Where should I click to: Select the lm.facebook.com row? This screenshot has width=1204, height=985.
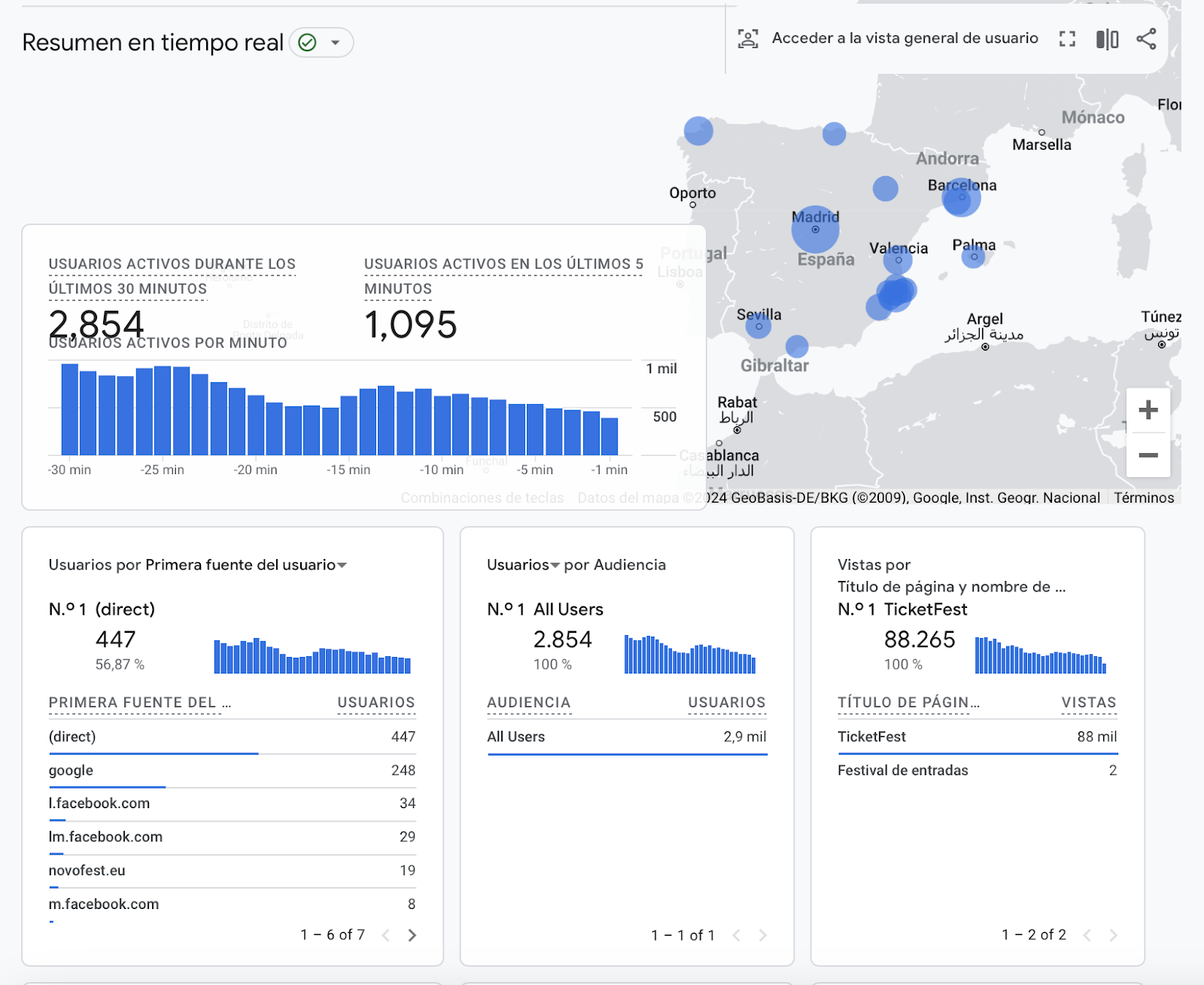(232, 837)
